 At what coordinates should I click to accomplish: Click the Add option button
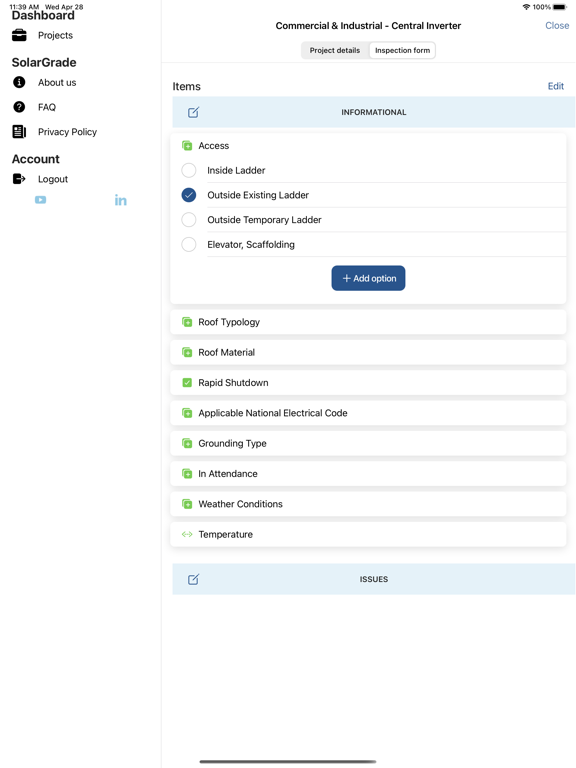click(x=368, y=278)
